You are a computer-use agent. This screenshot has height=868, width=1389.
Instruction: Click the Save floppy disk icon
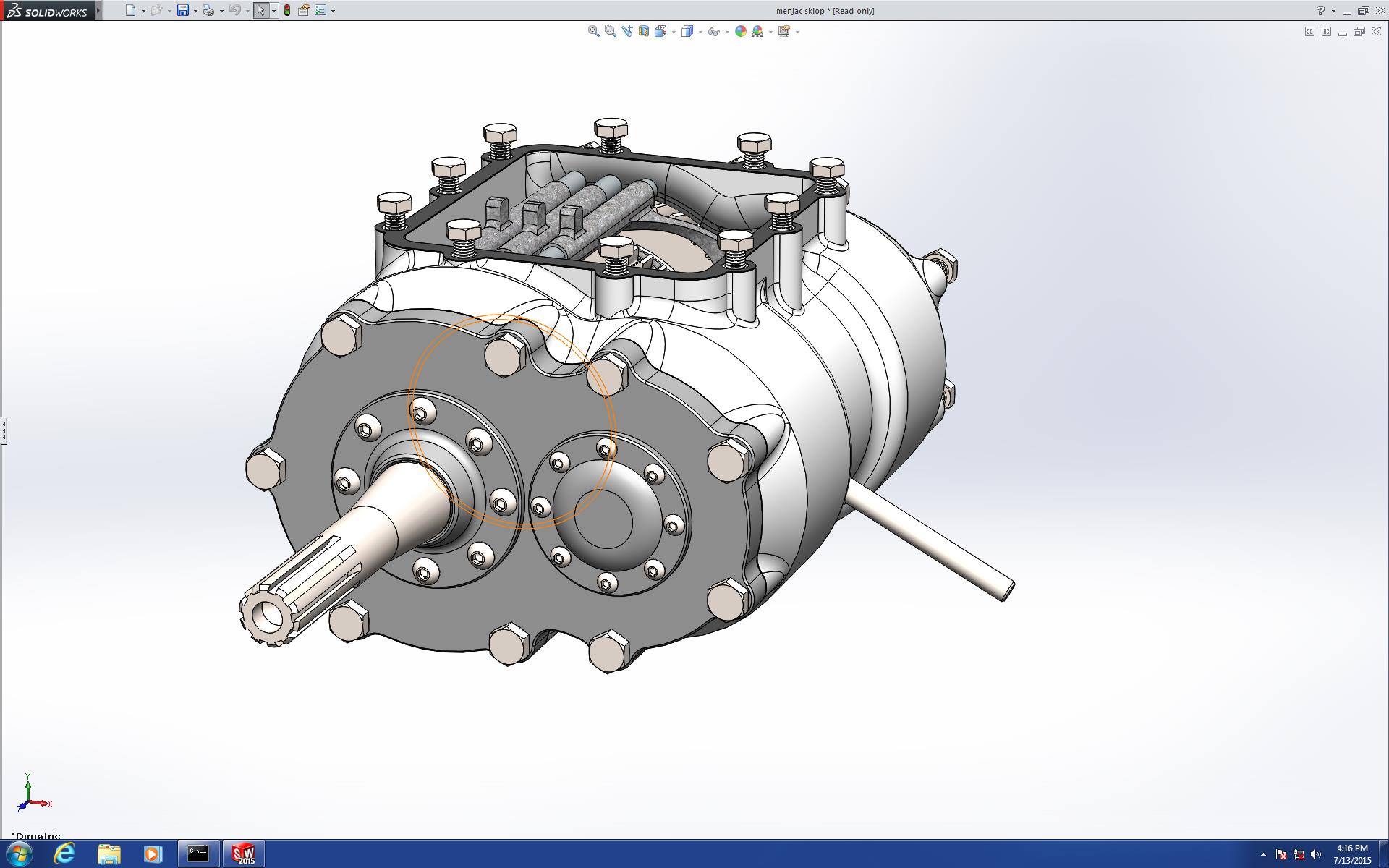[183, 10]
